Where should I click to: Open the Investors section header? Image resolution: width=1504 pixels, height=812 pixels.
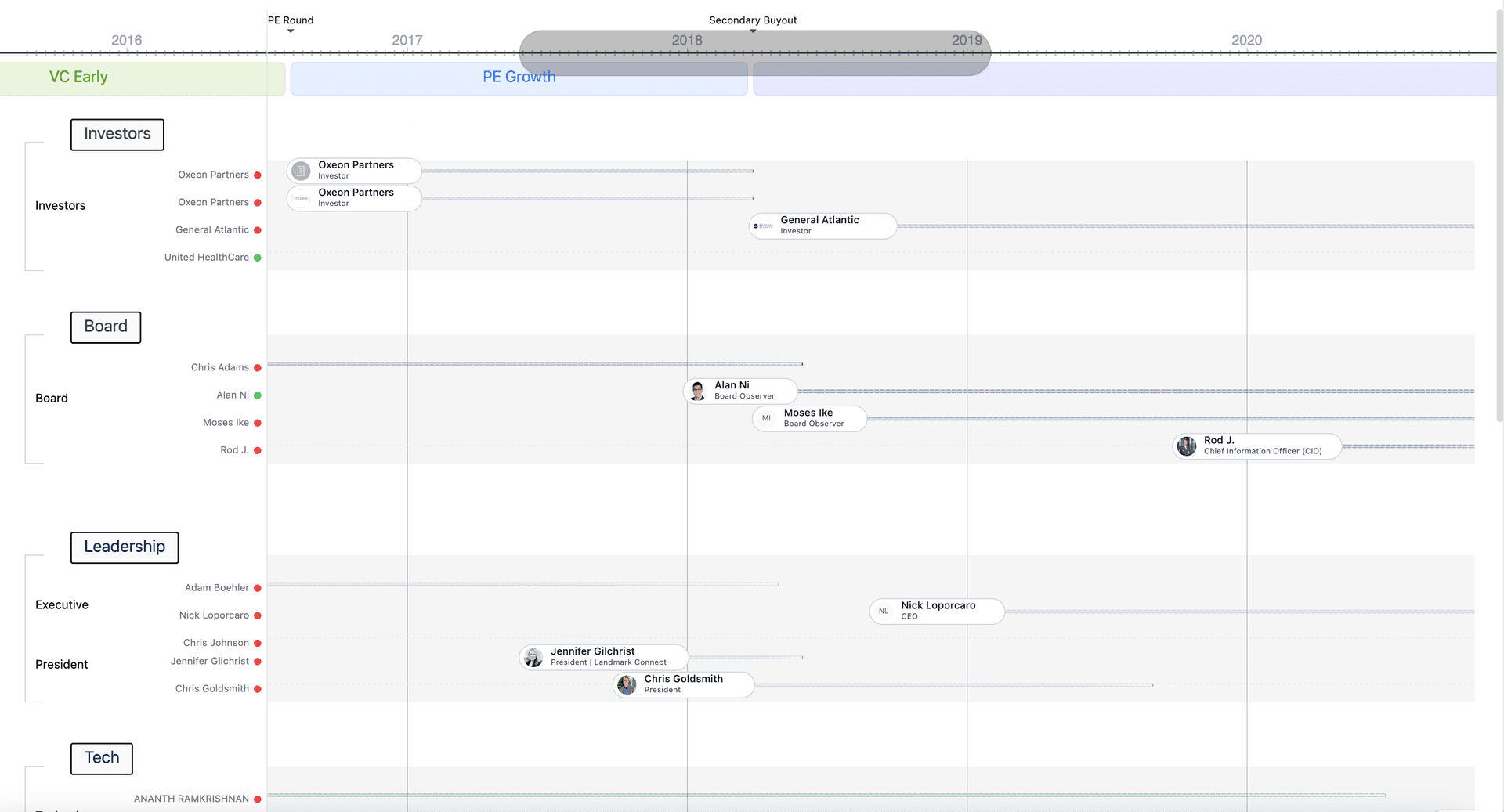[x=117, y=134]
